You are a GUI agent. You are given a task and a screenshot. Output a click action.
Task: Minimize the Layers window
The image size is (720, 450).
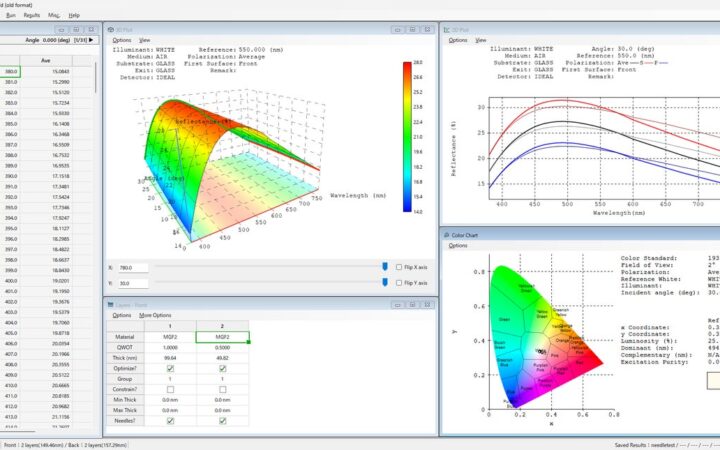398,305
